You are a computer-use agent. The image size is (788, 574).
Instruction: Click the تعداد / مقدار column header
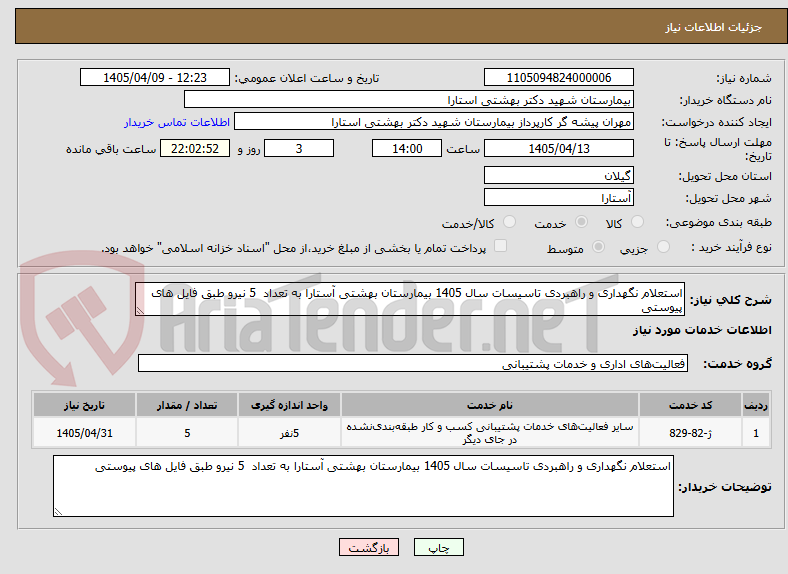(x=187, y=405)
